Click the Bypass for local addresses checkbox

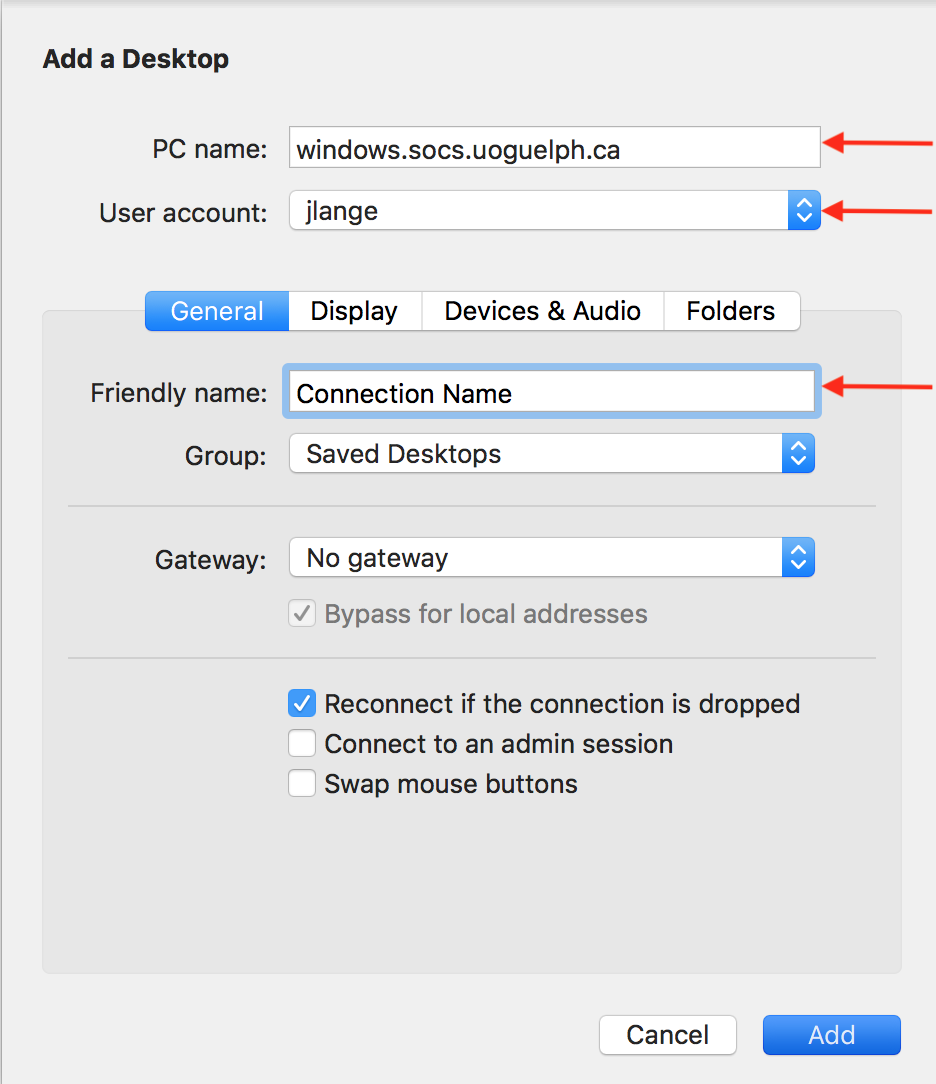[x=302, y=613]
